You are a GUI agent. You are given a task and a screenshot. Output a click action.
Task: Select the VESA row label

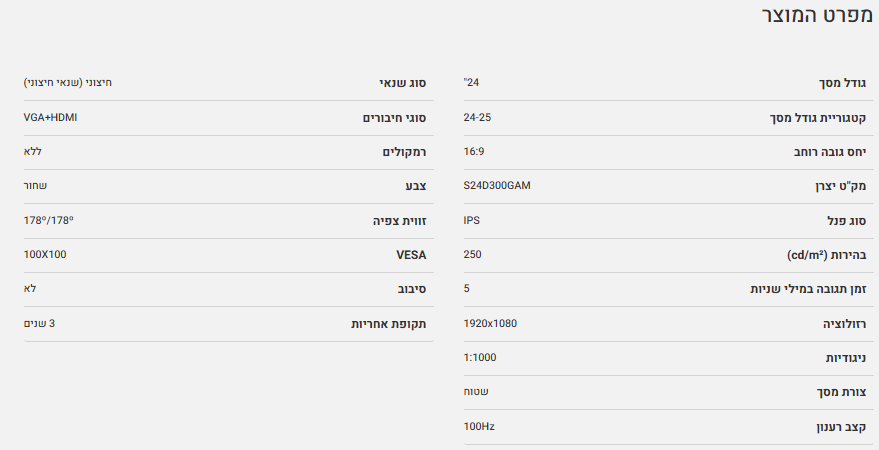pos(411,255)
